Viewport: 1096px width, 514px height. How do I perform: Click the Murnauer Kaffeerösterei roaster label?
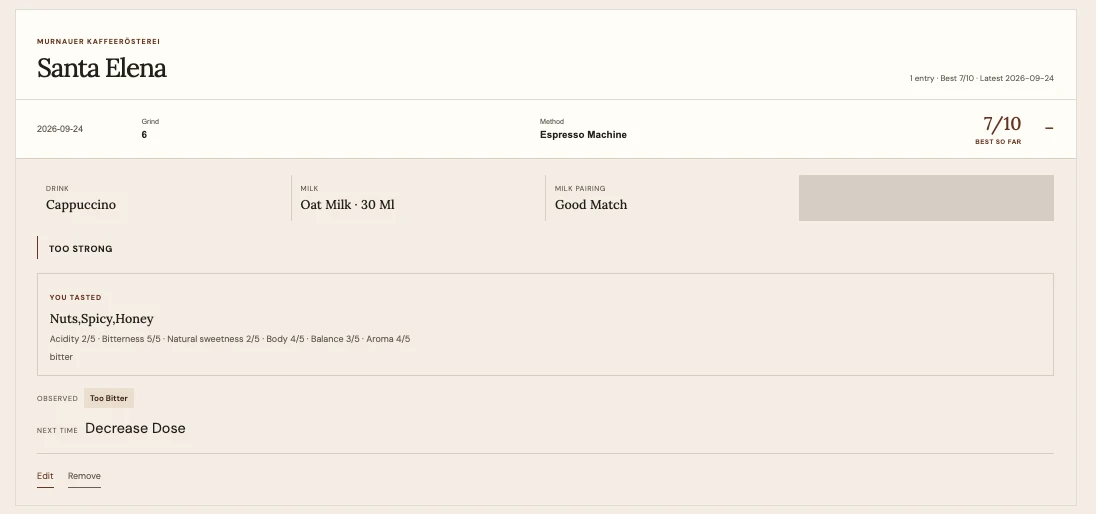click(99, 41)
